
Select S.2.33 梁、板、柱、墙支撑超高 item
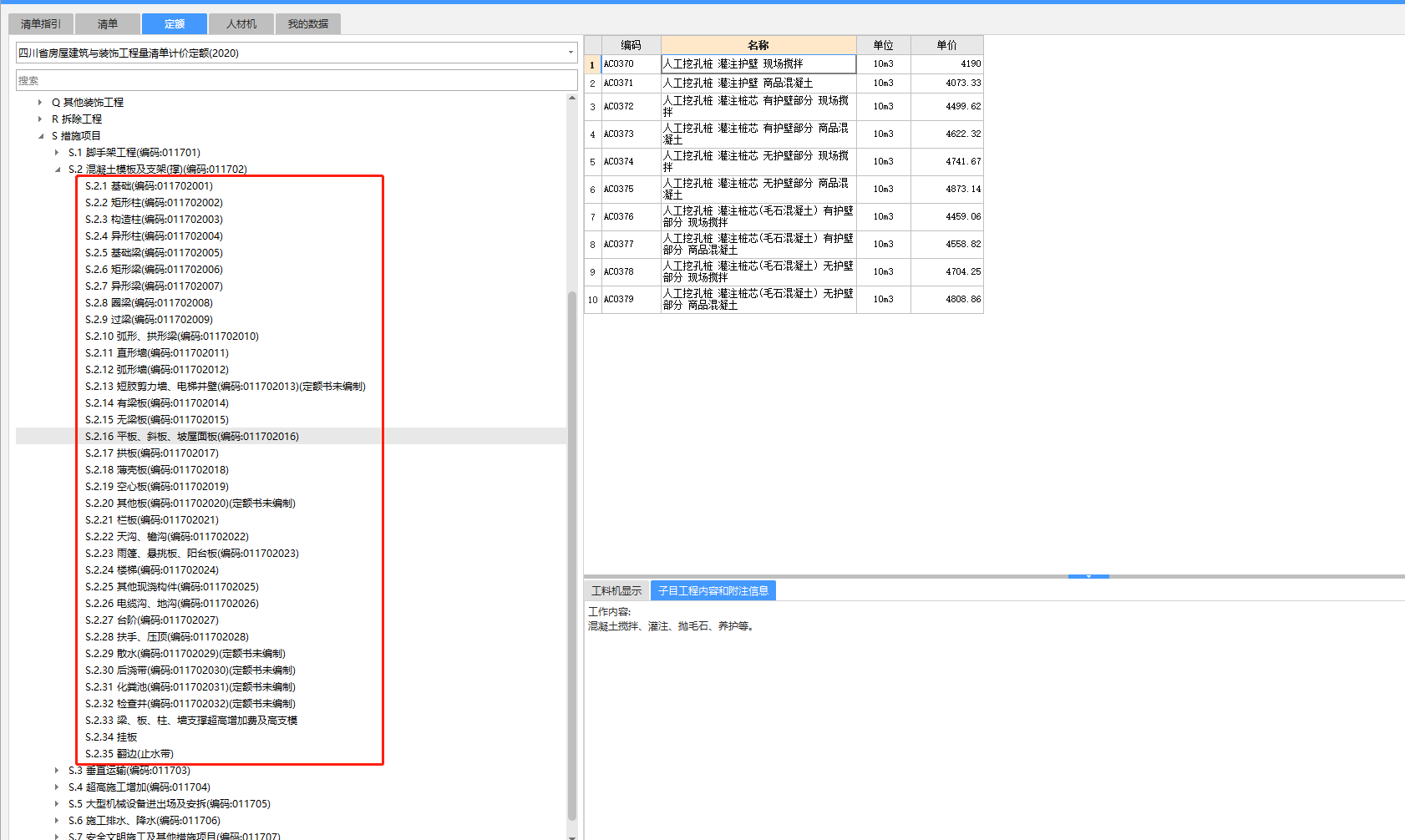pyautogui.click(x=191, y=721)
